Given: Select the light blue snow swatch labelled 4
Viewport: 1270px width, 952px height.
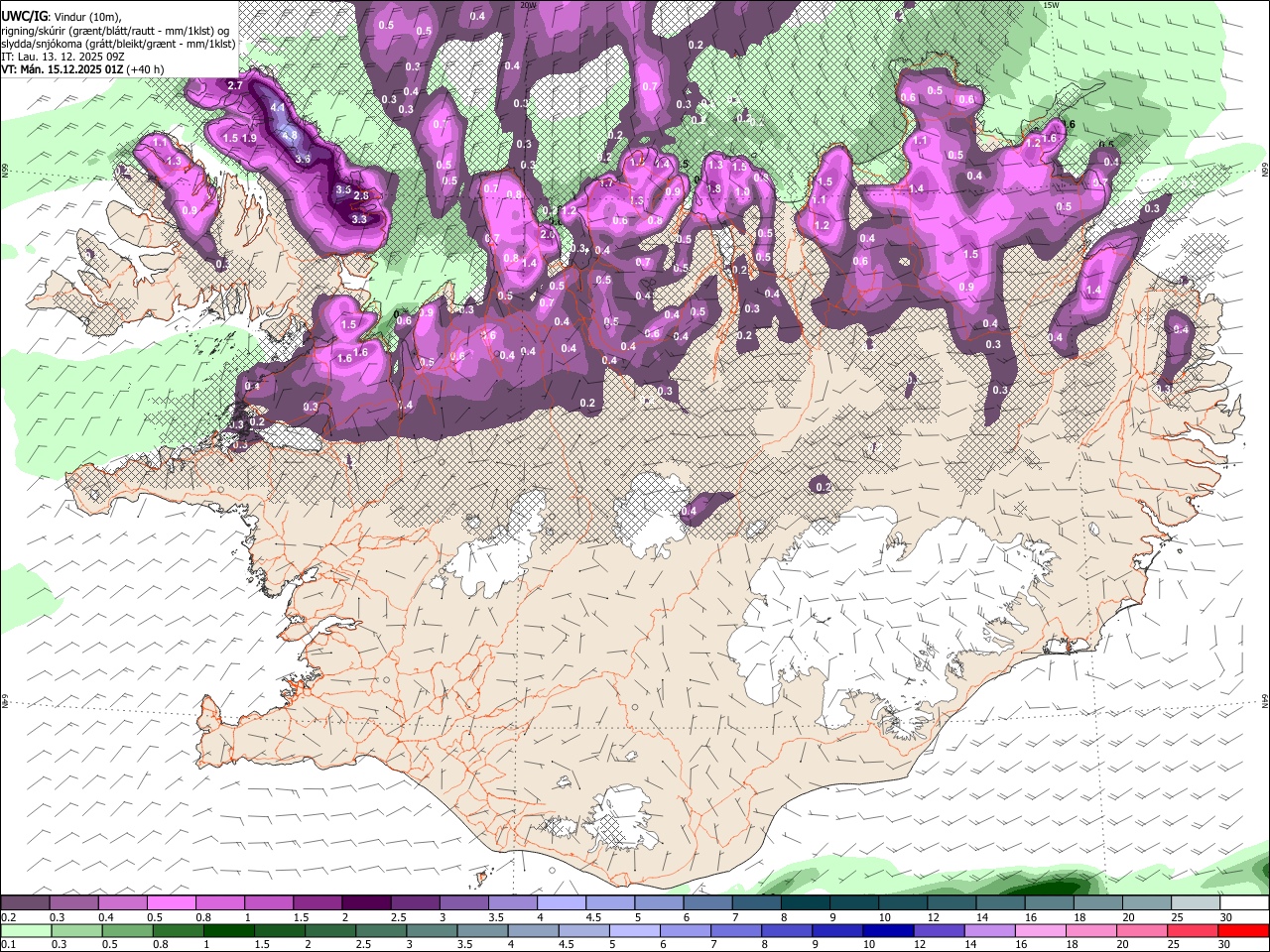Looking at the screenshot, I should (x=562, y=903).
